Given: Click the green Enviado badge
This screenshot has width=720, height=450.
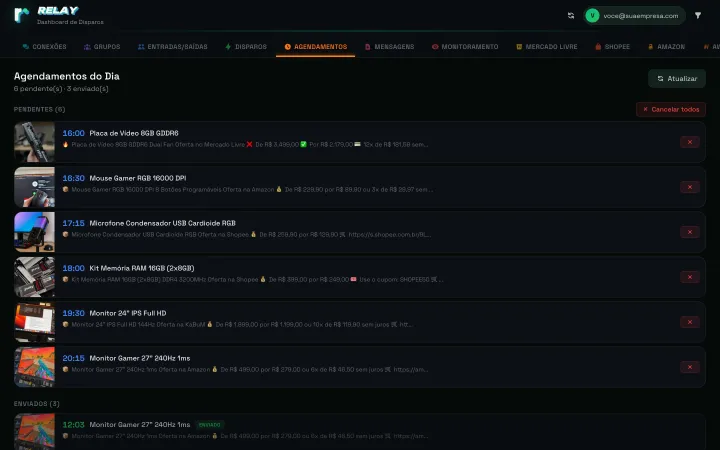Looking at the screenshot, I should point(209,425).
